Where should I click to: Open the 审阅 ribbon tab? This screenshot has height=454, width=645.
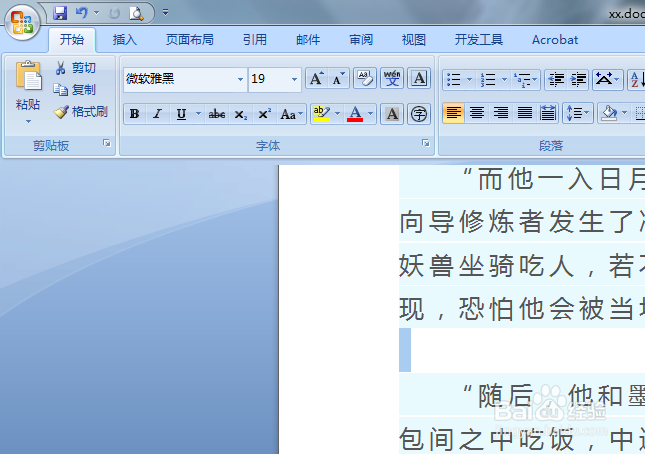coord(361,39)
